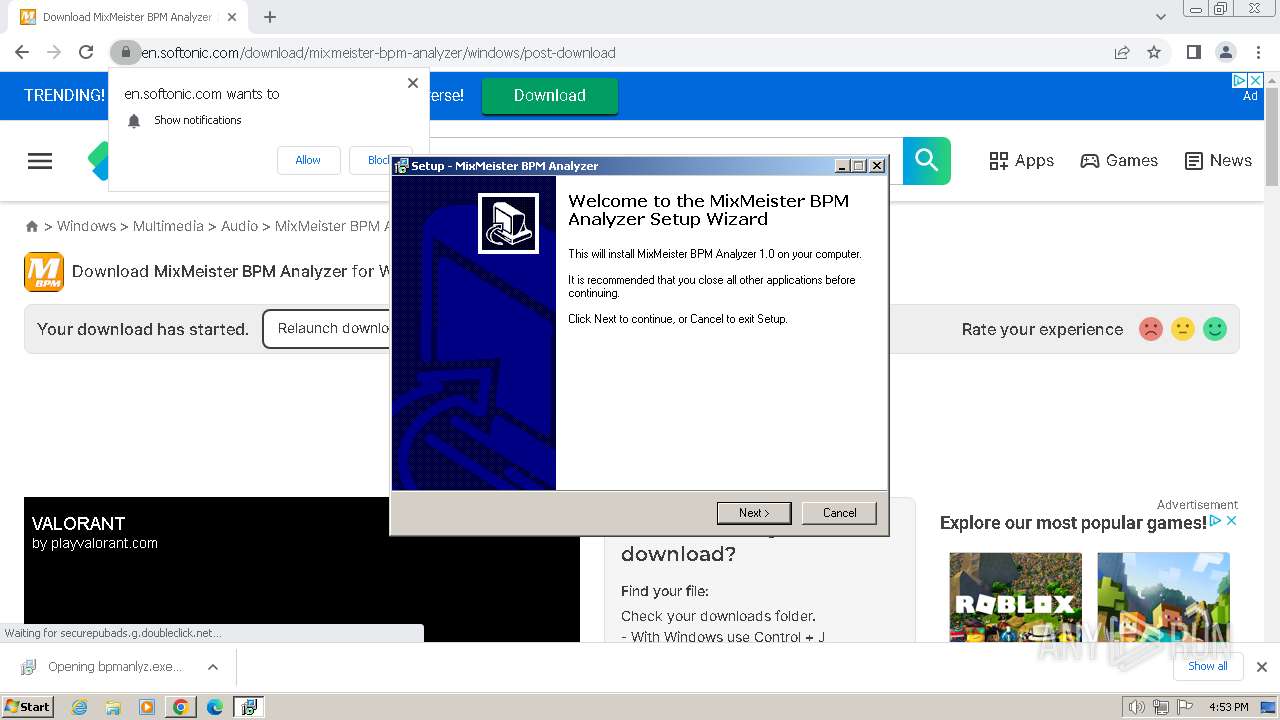Close the notification permission popup
Screen dimensions: 1280x720
[x=413, y=83]
